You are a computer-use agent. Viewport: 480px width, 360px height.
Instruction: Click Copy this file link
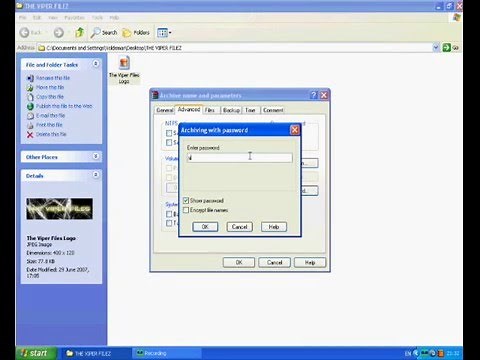point(50,97)
